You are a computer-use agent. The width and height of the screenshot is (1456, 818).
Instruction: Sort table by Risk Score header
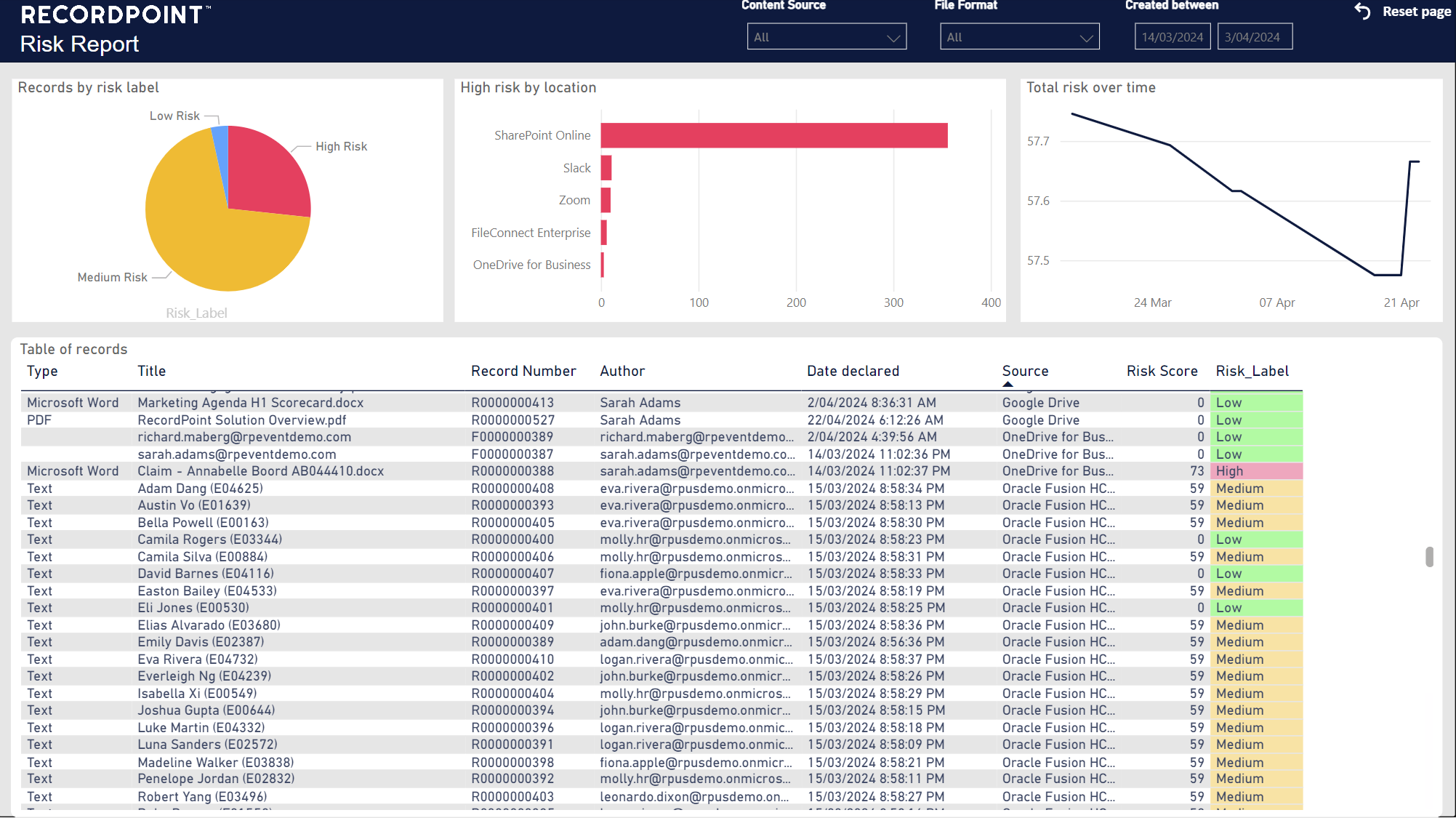click(1162, 371)
